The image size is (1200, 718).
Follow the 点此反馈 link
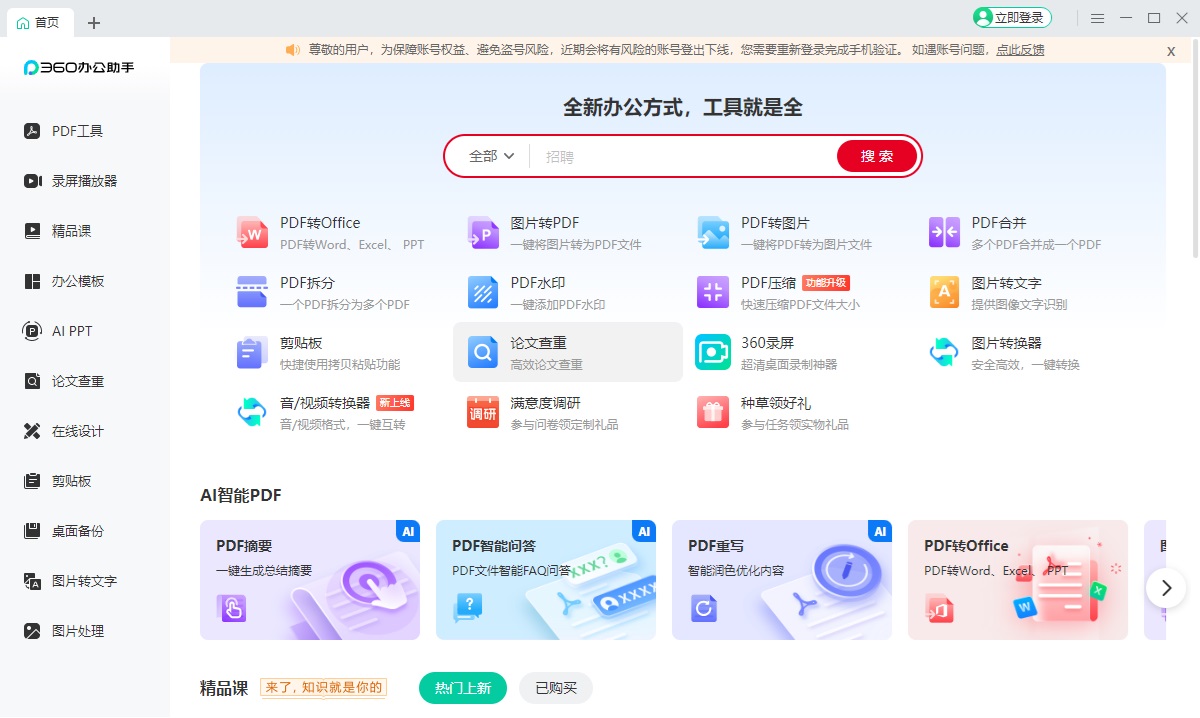1020,50
